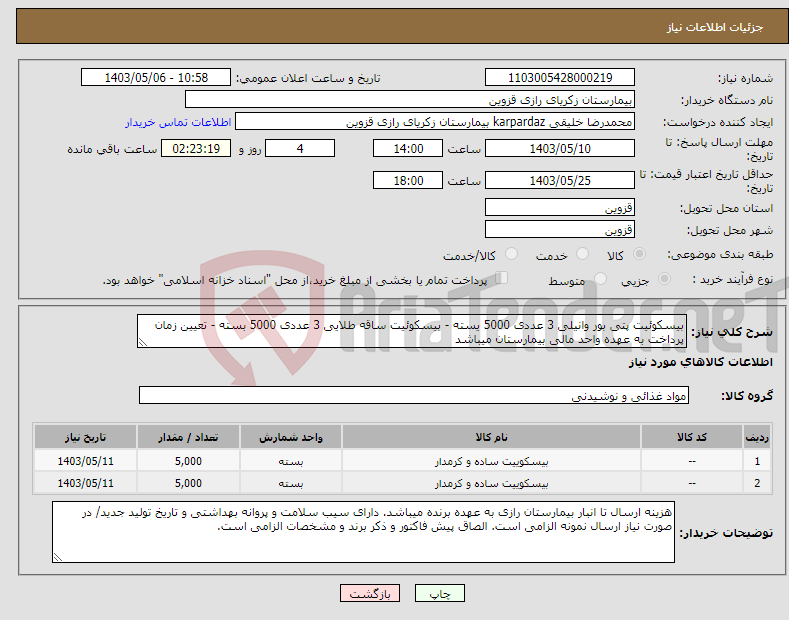Screen dimensions: 789x620
Task: Click the ساعت باقی مانده label
Action: (x=112, y=149)
